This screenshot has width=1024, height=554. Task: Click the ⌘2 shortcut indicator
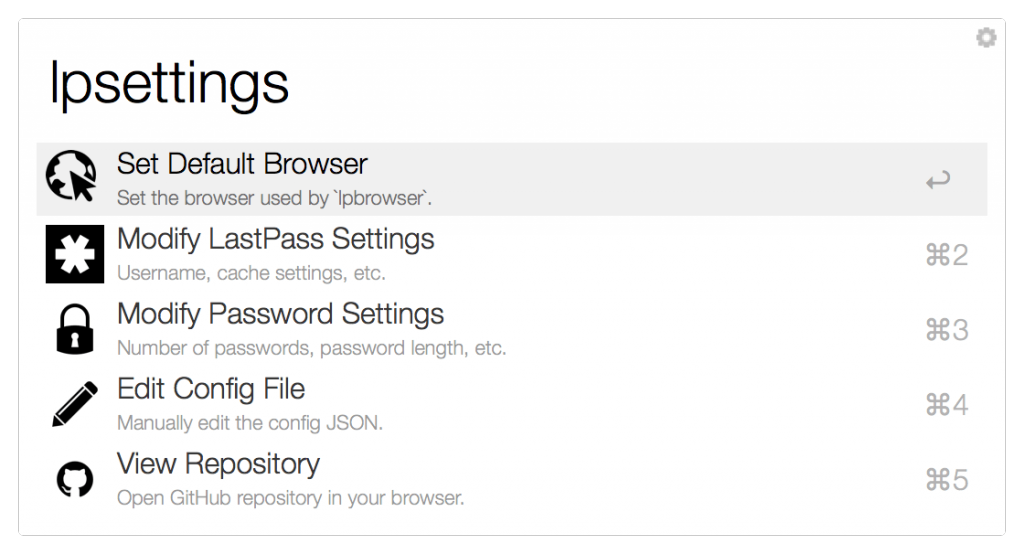coord(946,256)
